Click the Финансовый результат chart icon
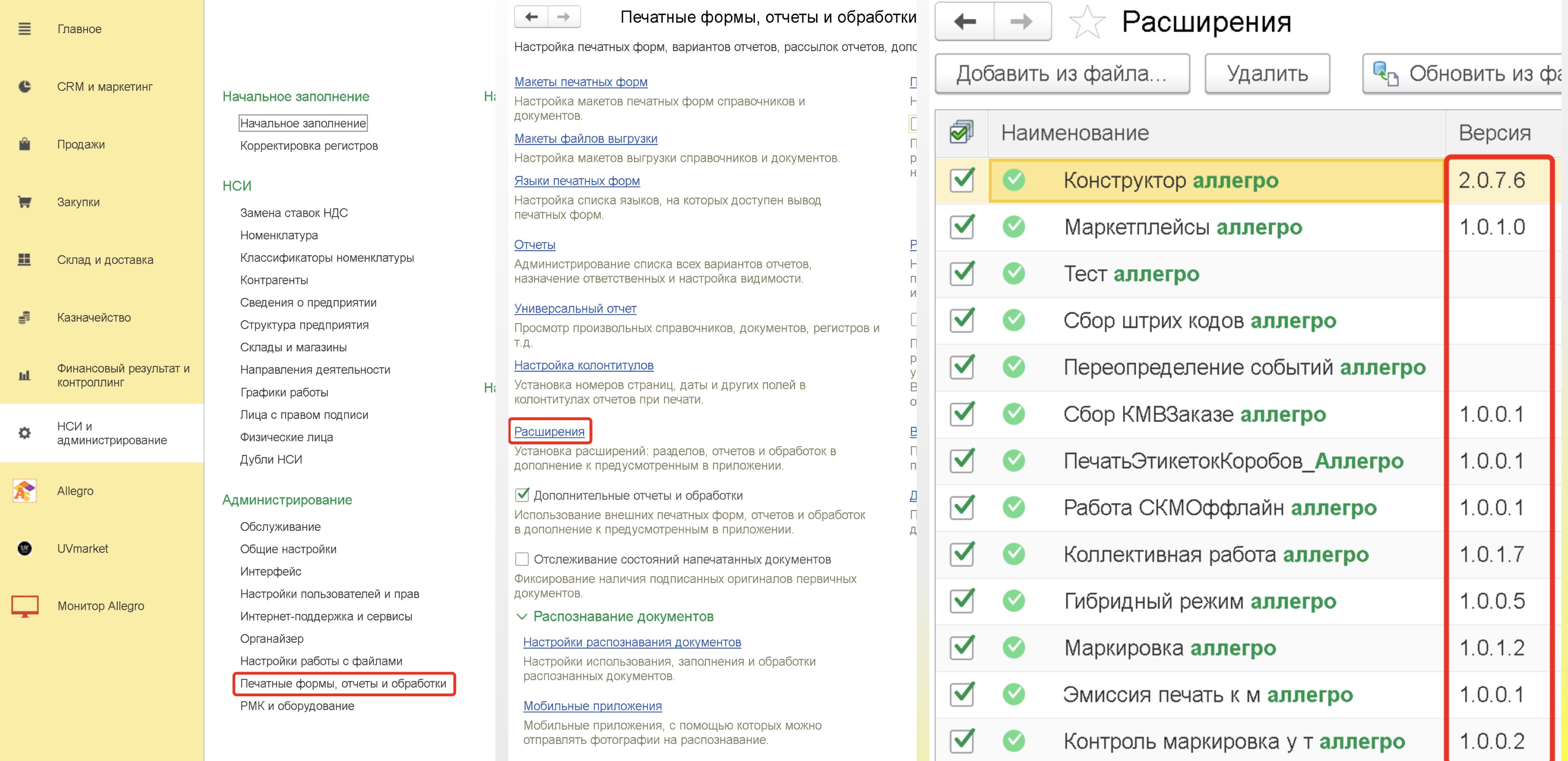The height and width of the screenshot is (761, 1568). click(x=24, y=375)
